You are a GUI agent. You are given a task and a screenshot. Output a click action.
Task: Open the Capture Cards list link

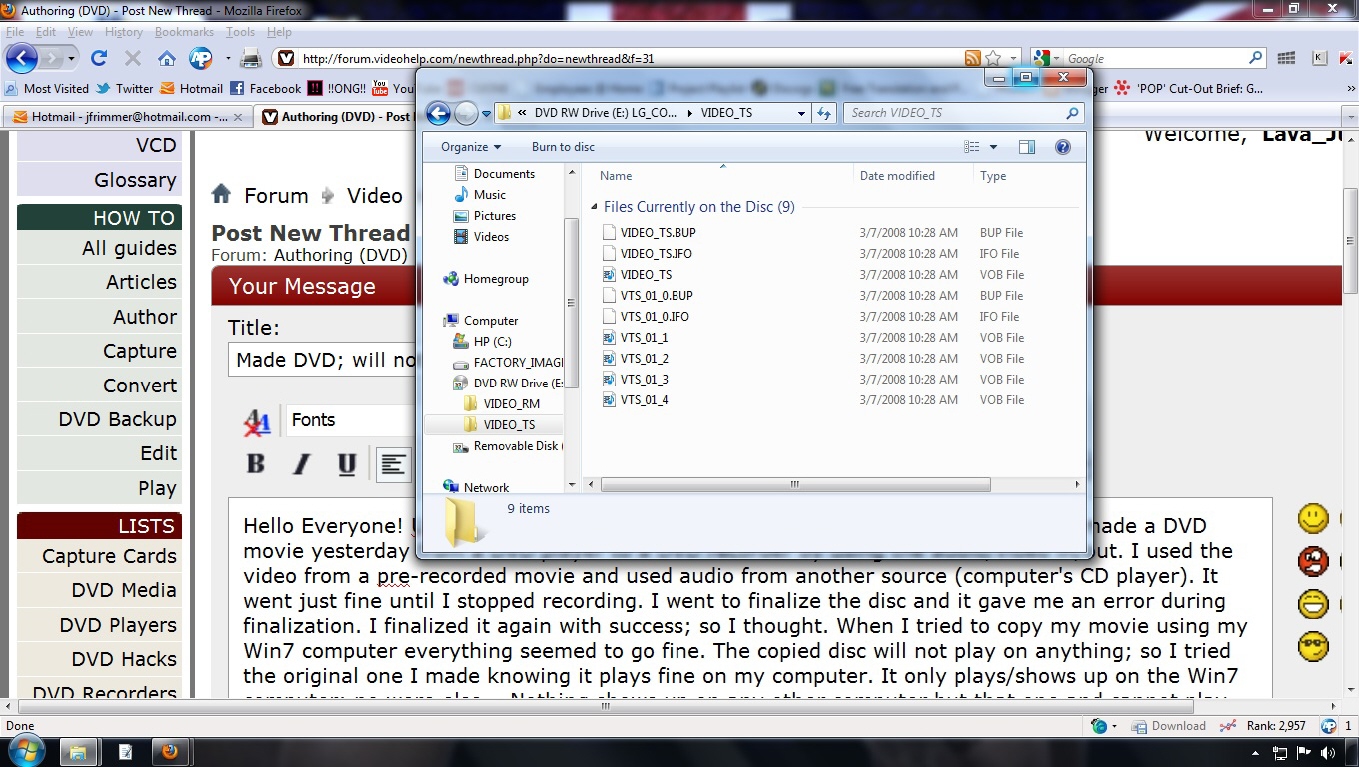click(x=109, y=556)
